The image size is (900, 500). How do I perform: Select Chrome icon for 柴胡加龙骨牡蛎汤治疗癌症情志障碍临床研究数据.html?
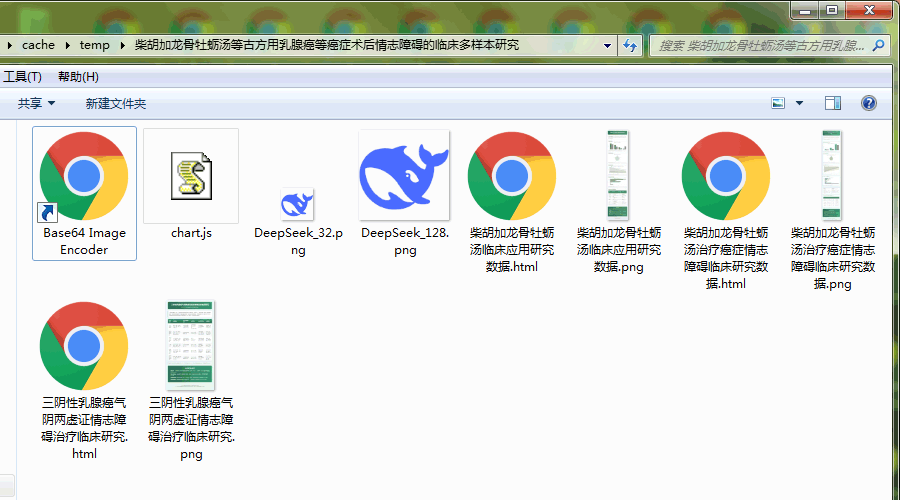[726, 176]
